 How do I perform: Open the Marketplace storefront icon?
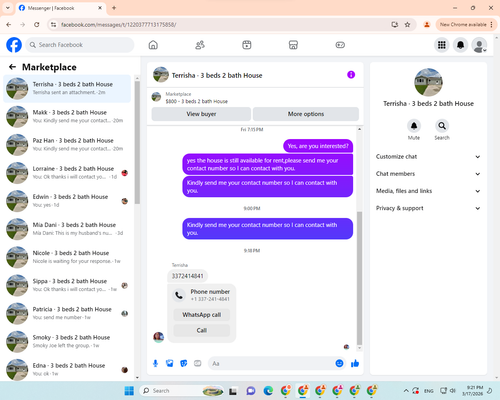point(293,45)
